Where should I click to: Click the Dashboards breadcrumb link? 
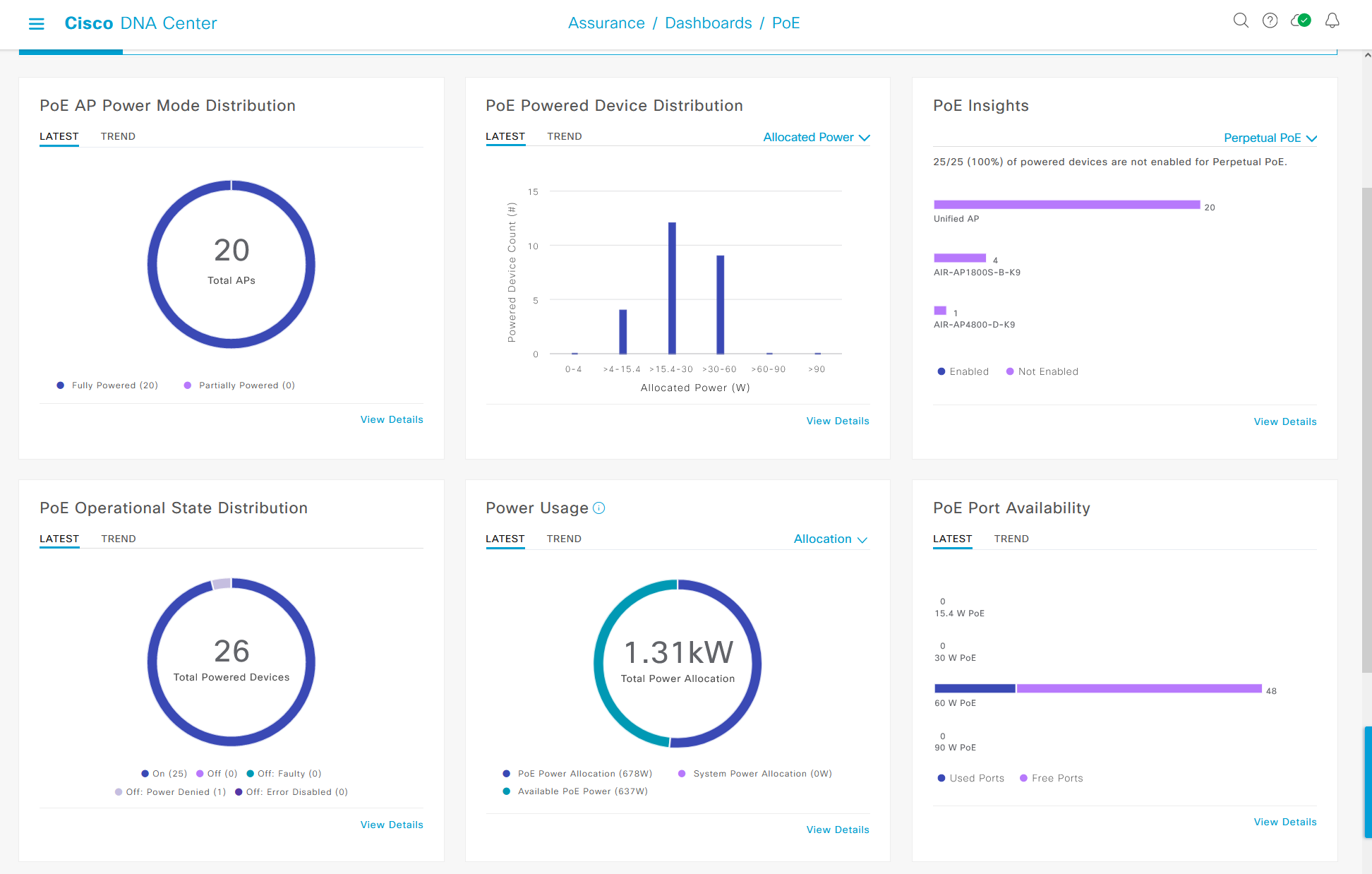(708, 23)
